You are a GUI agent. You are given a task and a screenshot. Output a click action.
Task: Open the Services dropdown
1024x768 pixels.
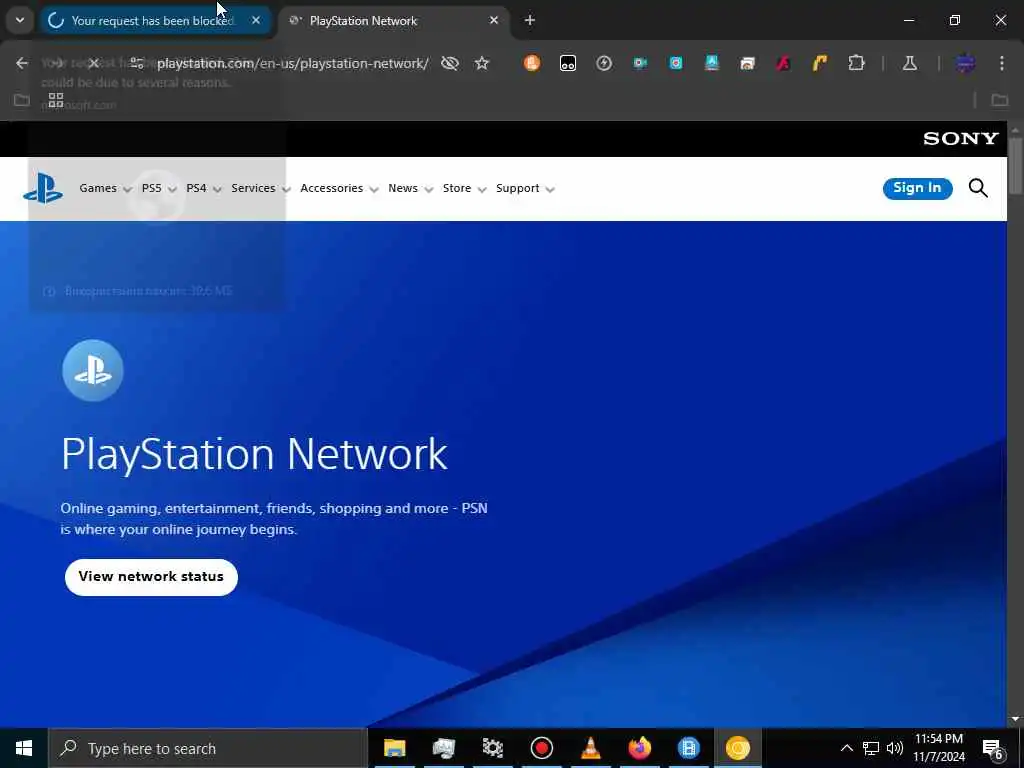click(261, 188)
